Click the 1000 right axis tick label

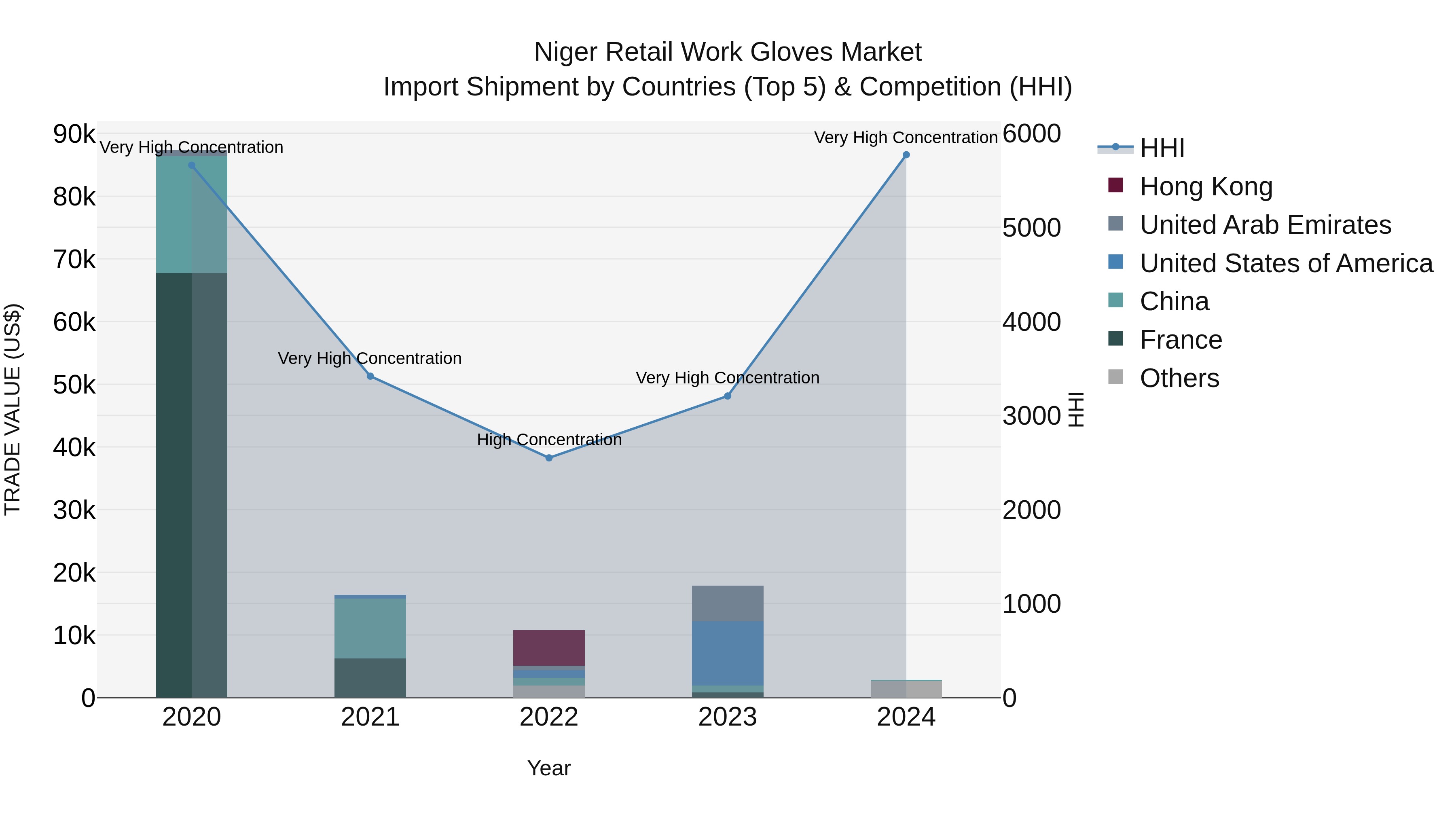[x=1032, y=604]
